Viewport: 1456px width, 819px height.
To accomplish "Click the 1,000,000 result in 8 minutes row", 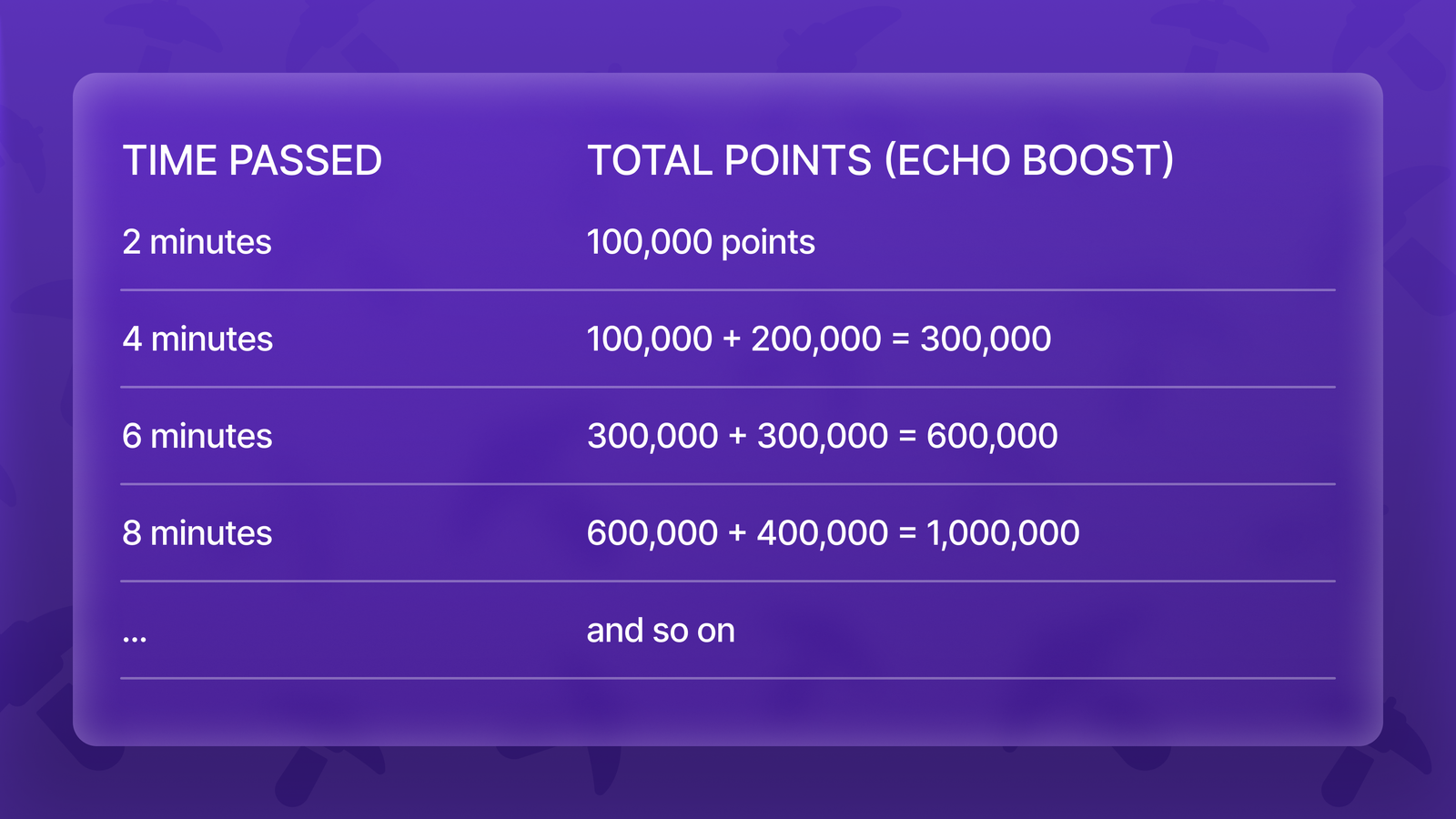I will [x=1003, y=533].
